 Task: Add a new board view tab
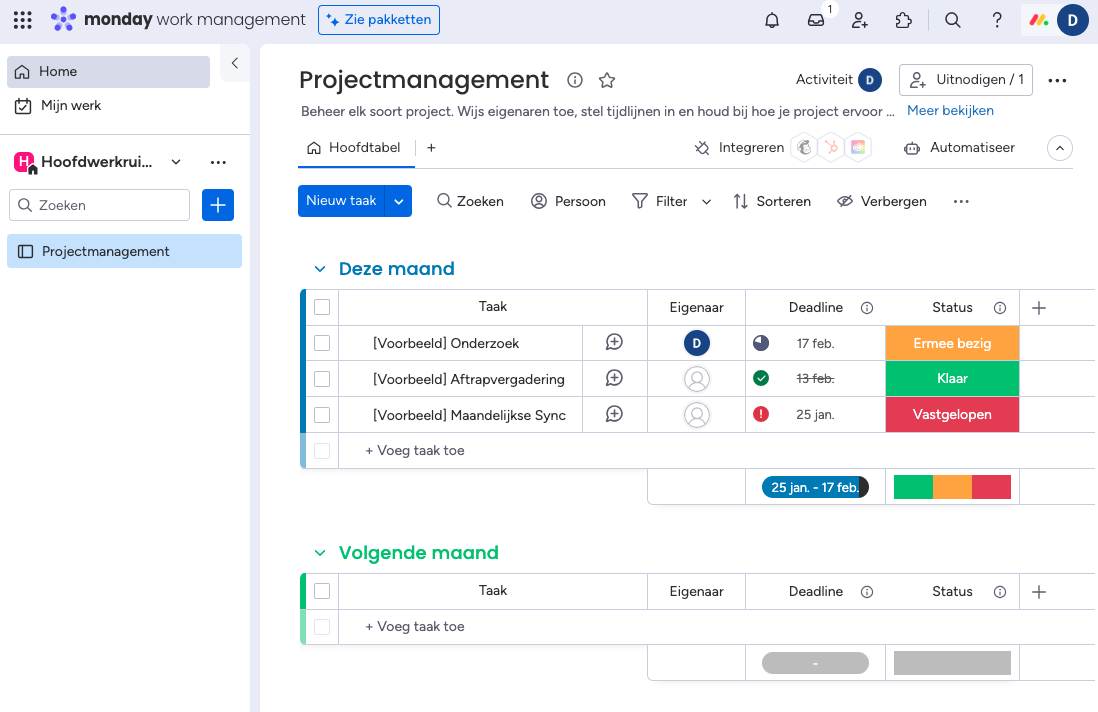431,148
